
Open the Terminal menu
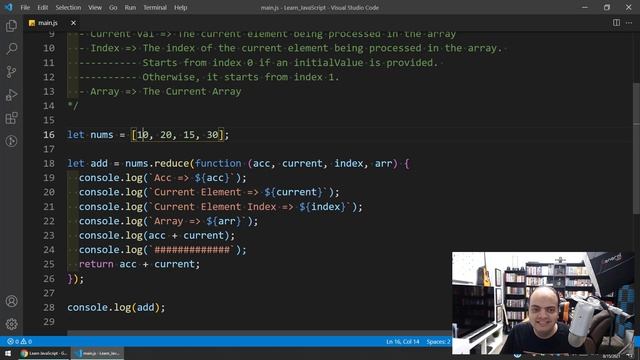155,7
